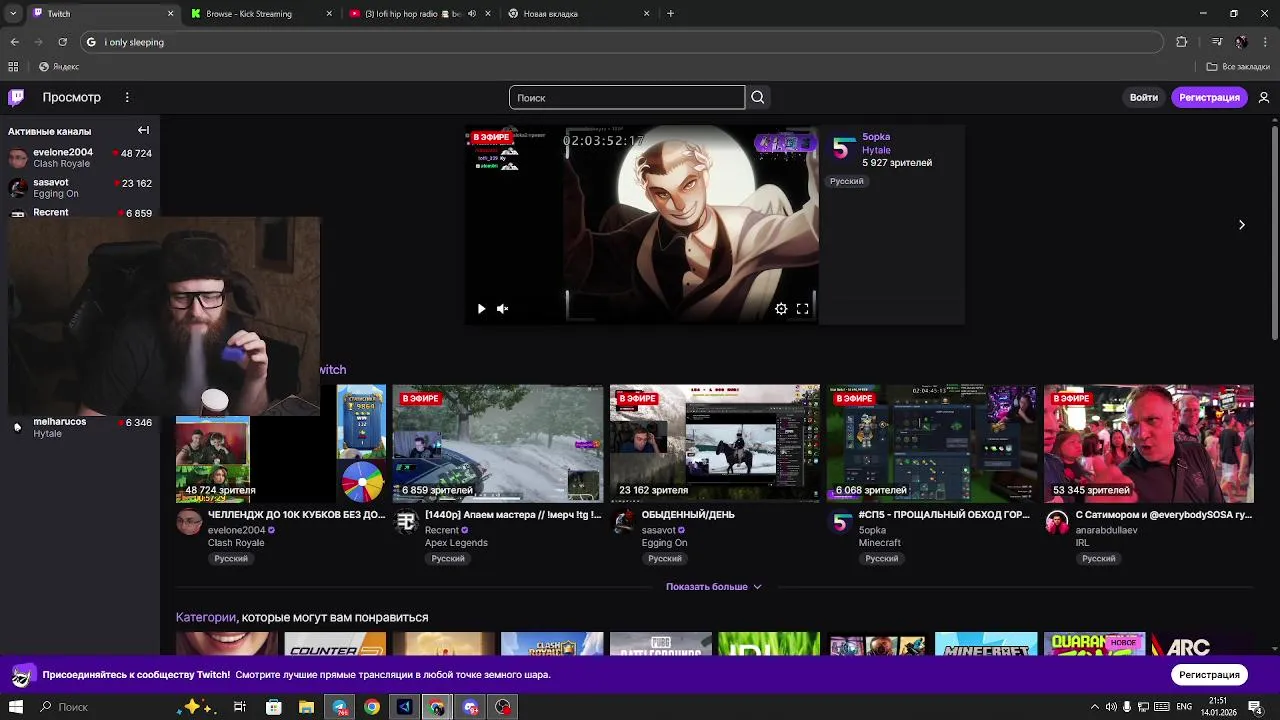Open the Twitch user profile icon
This screenshot has width=1280, height=720.
(x=1264, y=97)
